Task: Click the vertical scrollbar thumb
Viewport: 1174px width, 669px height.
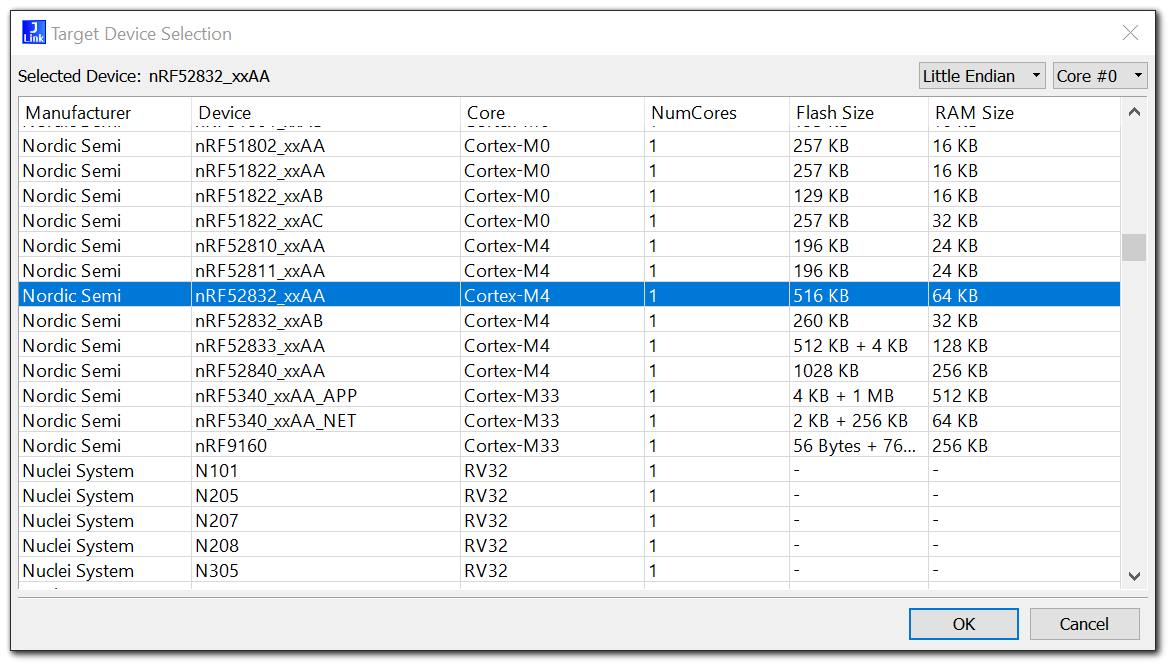Action: [x=1134, y=248]
